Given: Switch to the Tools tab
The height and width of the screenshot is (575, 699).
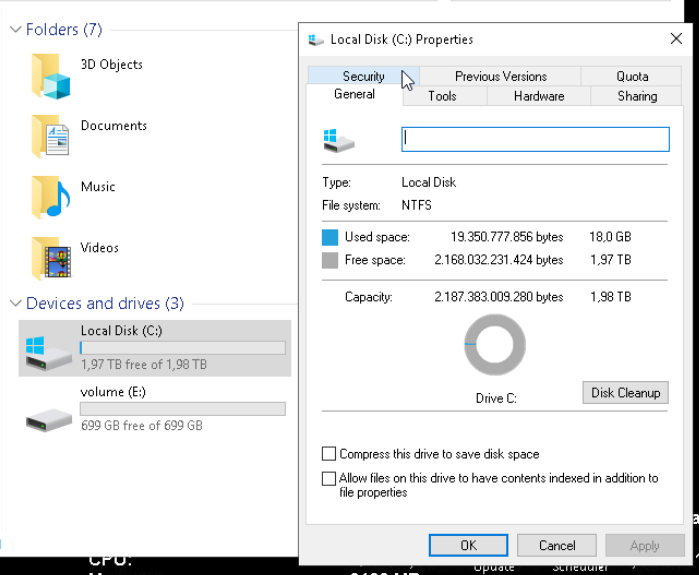Looking at the screenshot, I should click(x=442, y=96).
